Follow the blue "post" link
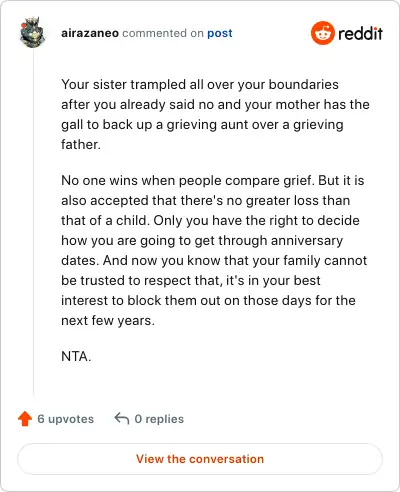This screenshot has width=400, height=492. click(220, 33)
